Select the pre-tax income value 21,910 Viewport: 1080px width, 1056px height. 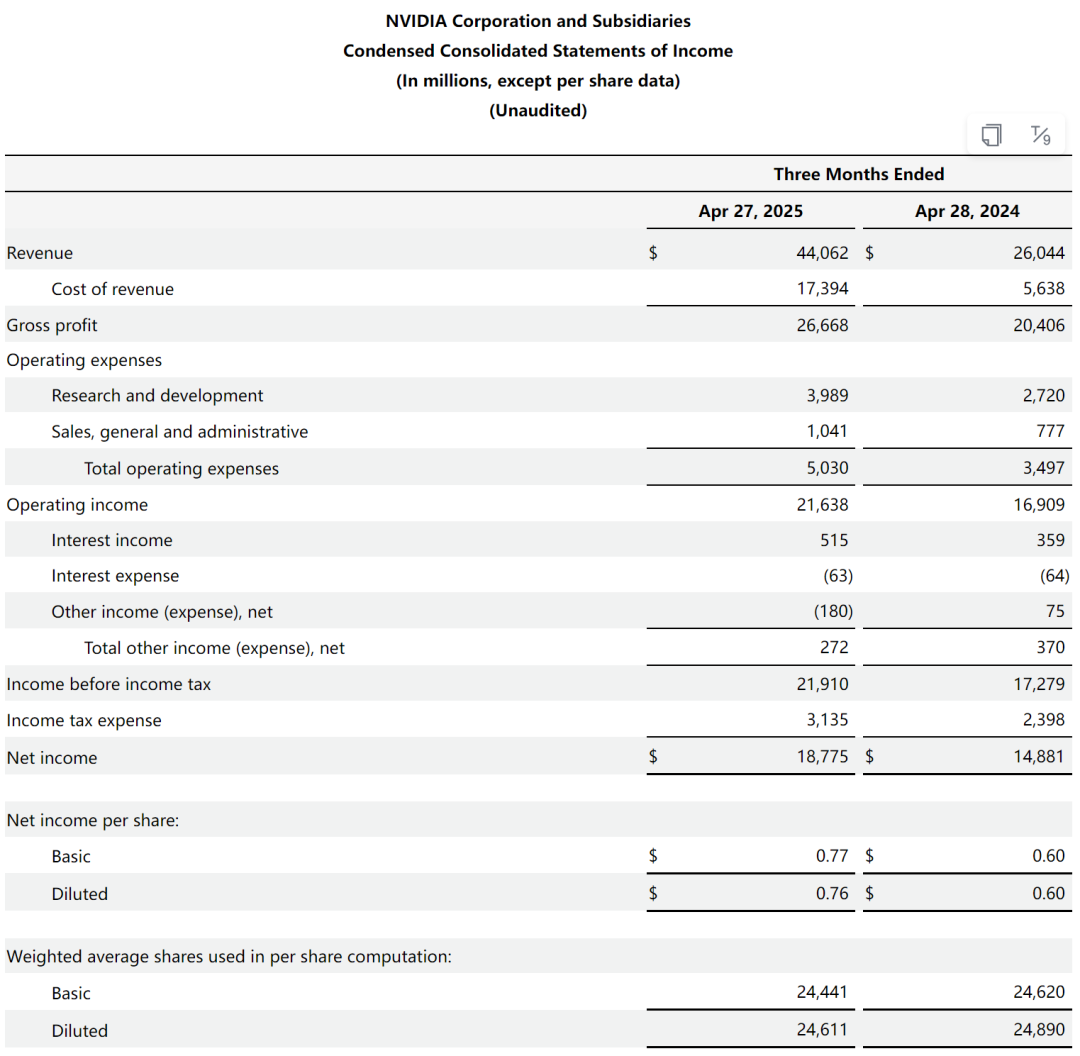822,684
